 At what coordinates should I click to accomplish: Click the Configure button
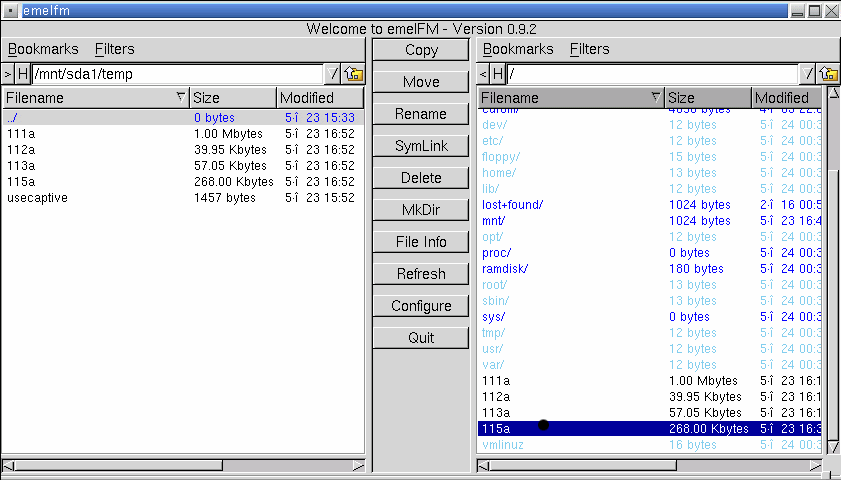[421, 306]
